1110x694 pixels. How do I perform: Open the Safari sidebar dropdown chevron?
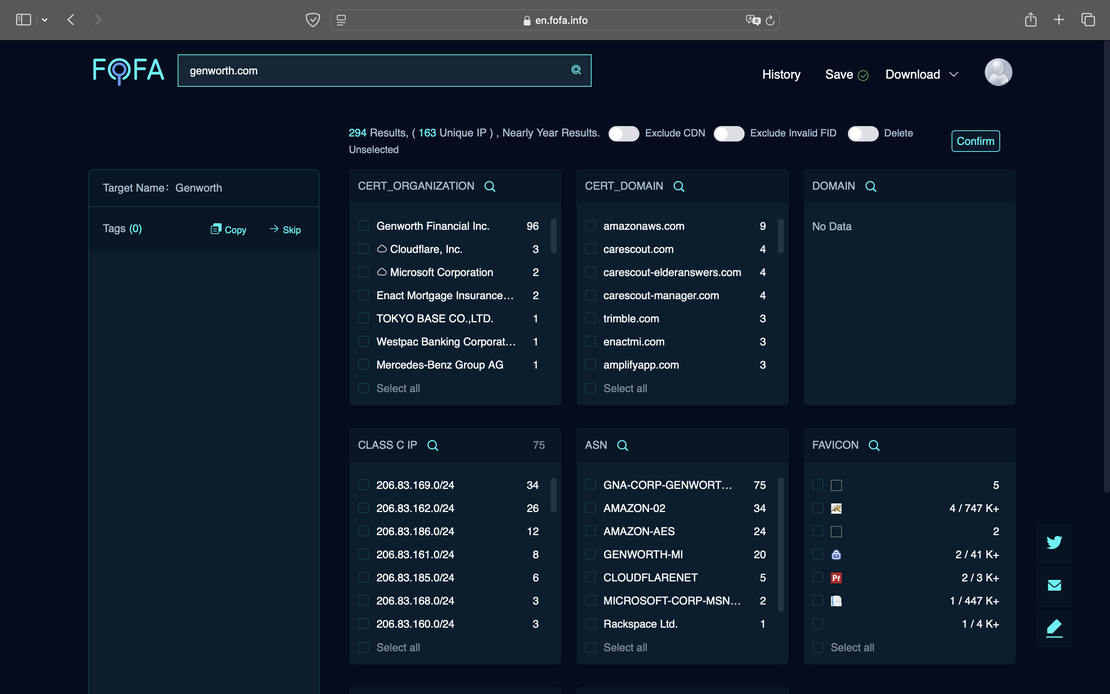coord(45,20)
